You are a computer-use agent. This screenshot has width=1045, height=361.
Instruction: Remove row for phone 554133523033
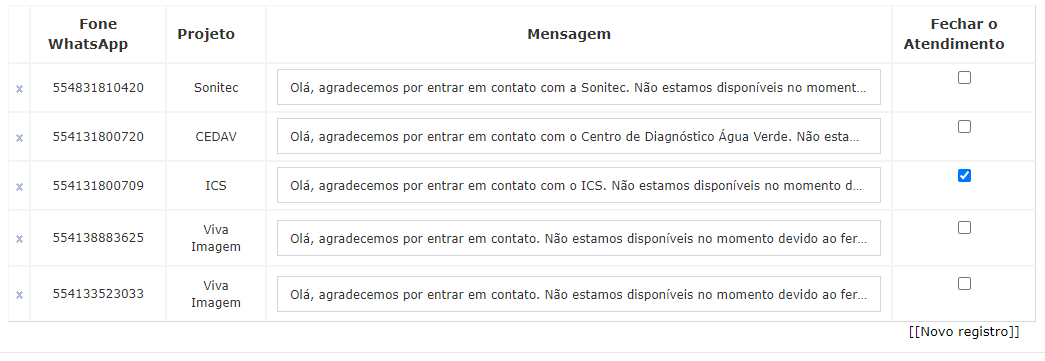(19, 294)
